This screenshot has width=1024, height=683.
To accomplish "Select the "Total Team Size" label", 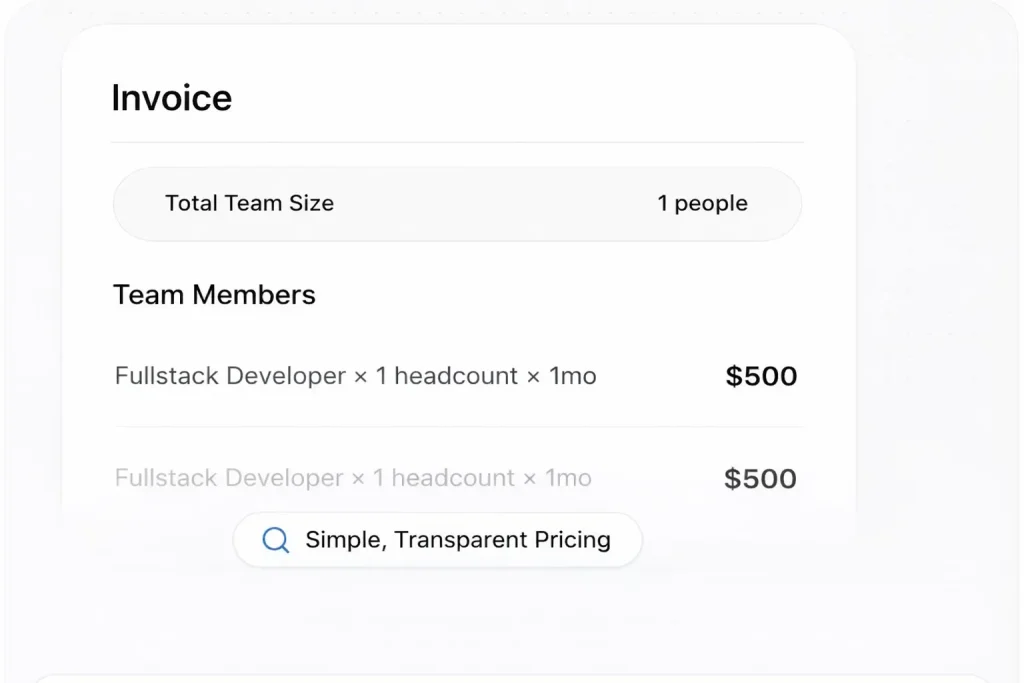I will coord(249,203).
